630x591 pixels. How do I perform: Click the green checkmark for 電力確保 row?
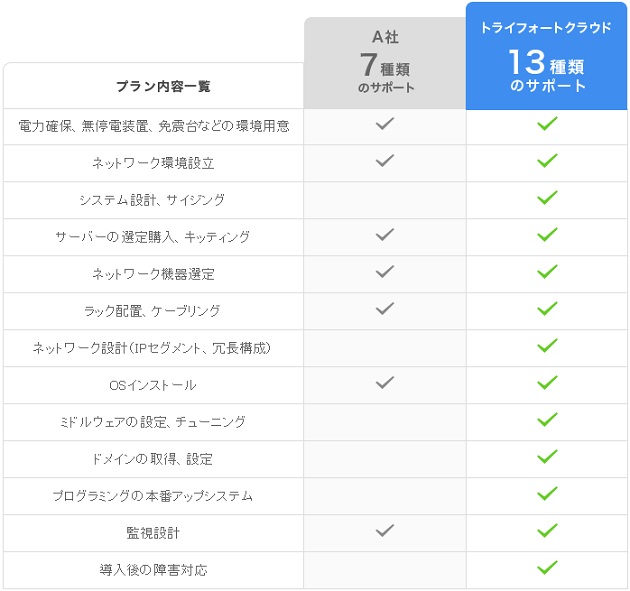pos(547,123)
